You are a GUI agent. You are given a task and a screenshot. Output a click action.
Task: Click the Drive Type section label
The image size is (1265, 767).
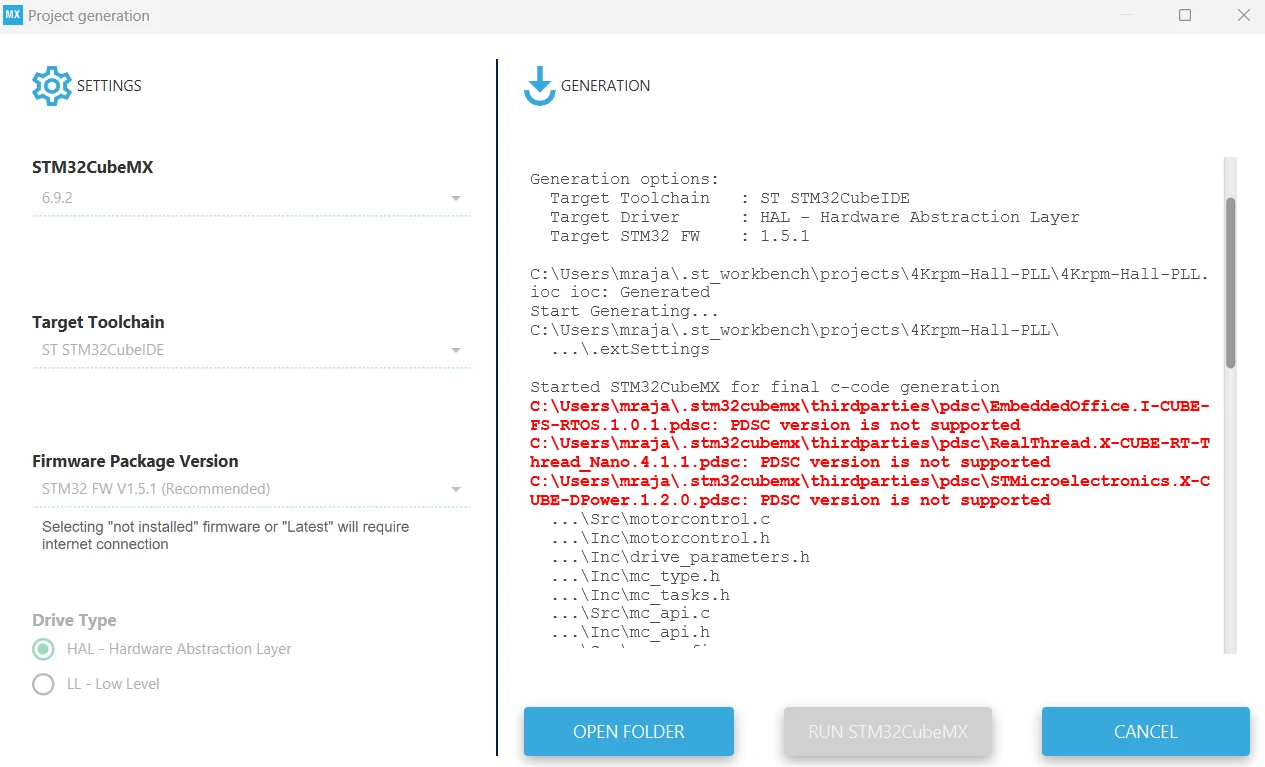pos(74,620)
